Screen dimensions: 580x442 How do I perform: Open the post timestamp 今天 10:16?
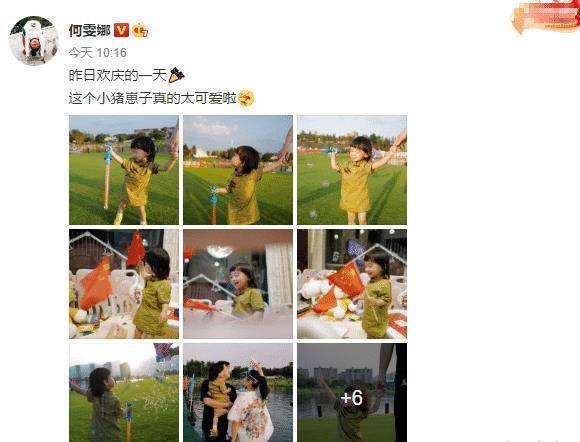[98, 53]
